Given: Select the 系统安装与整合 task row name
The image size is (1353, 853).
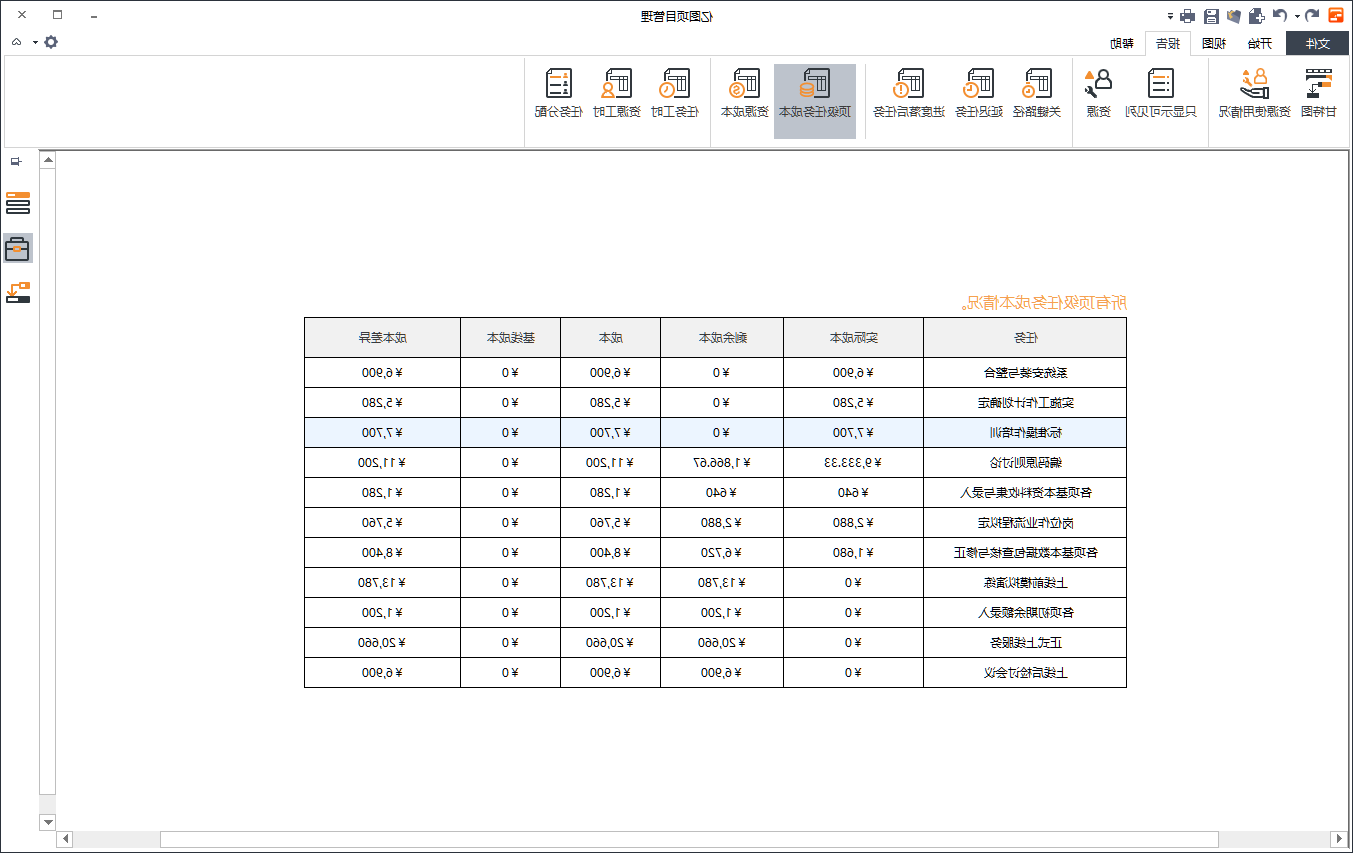Looking at the screenshot, I should click(x=1025, y=372).
